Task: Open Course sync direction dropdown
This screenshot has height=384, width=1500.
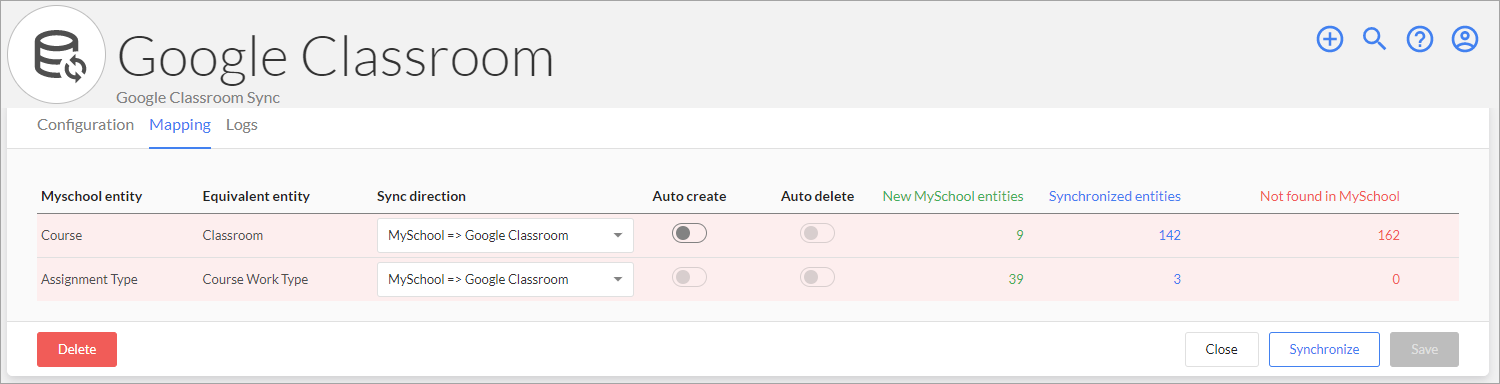Action: click(x=505, y=236)
